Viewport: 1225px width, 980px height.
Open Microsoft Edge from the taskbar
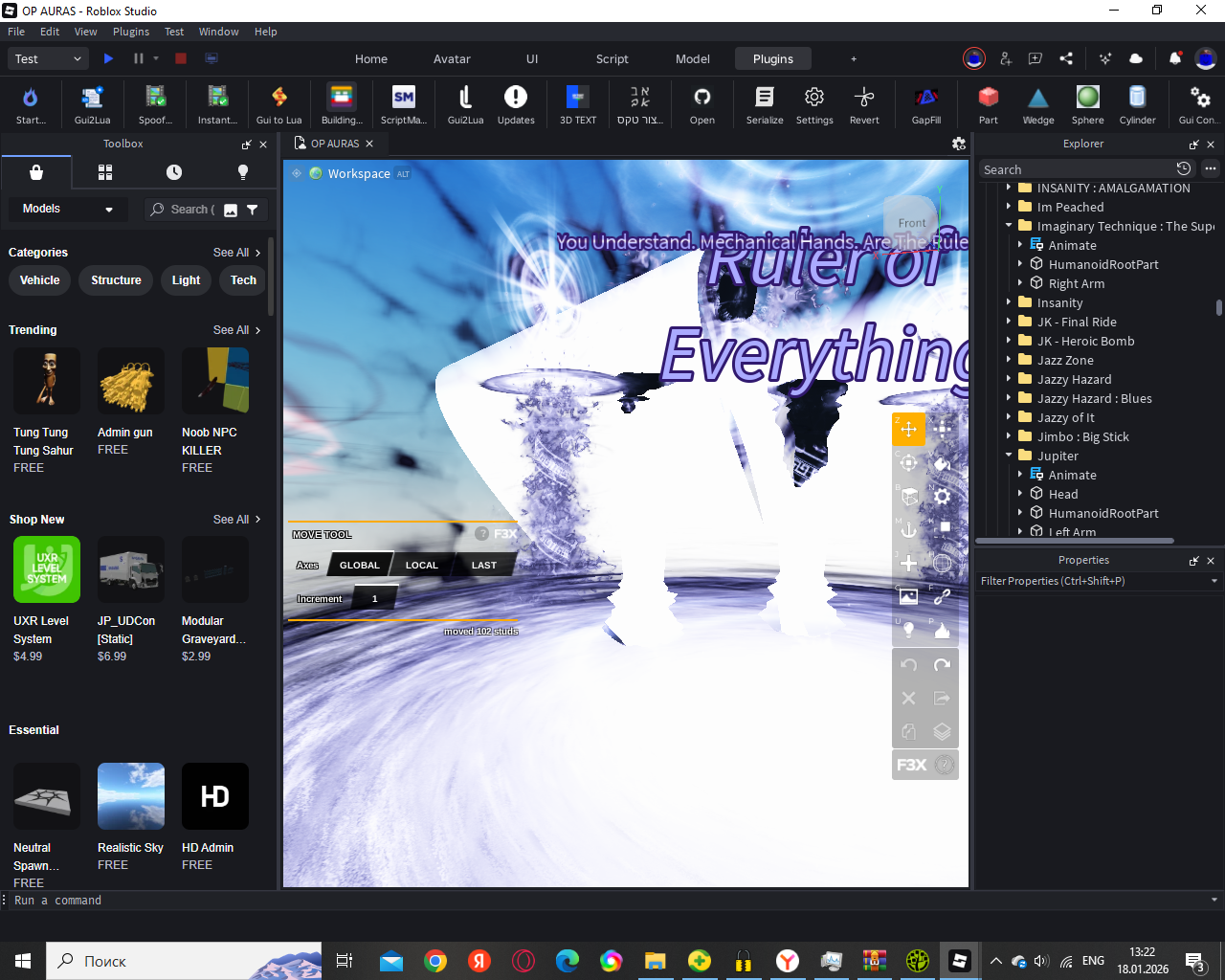[568, 961]
